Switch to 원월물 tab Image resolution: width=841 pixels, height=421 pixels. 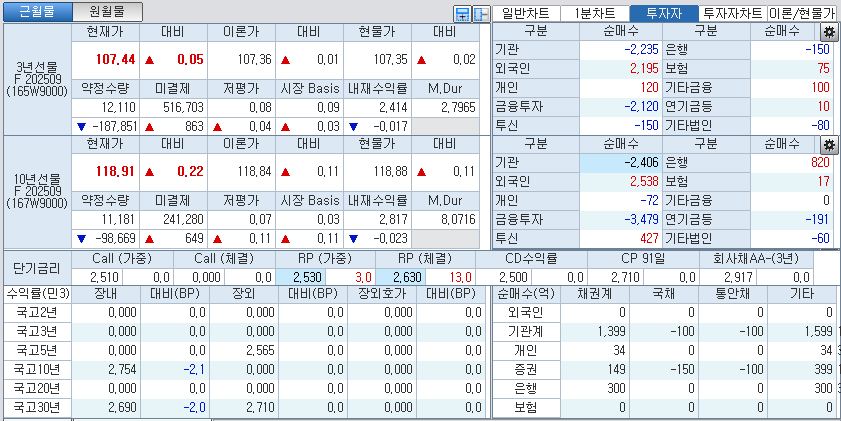click(107, 12)
